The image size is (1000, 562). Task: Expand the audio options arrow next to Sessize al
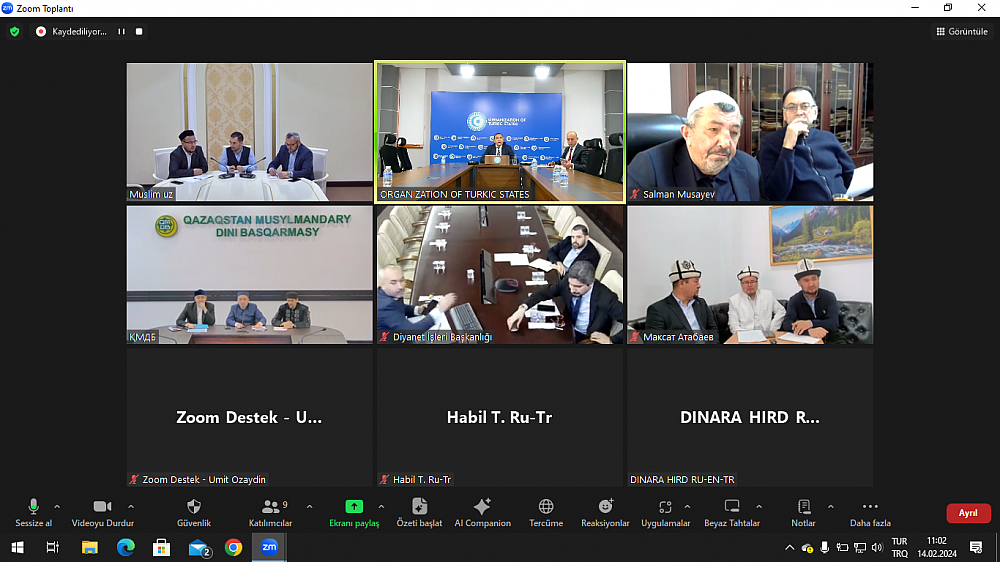57,507
